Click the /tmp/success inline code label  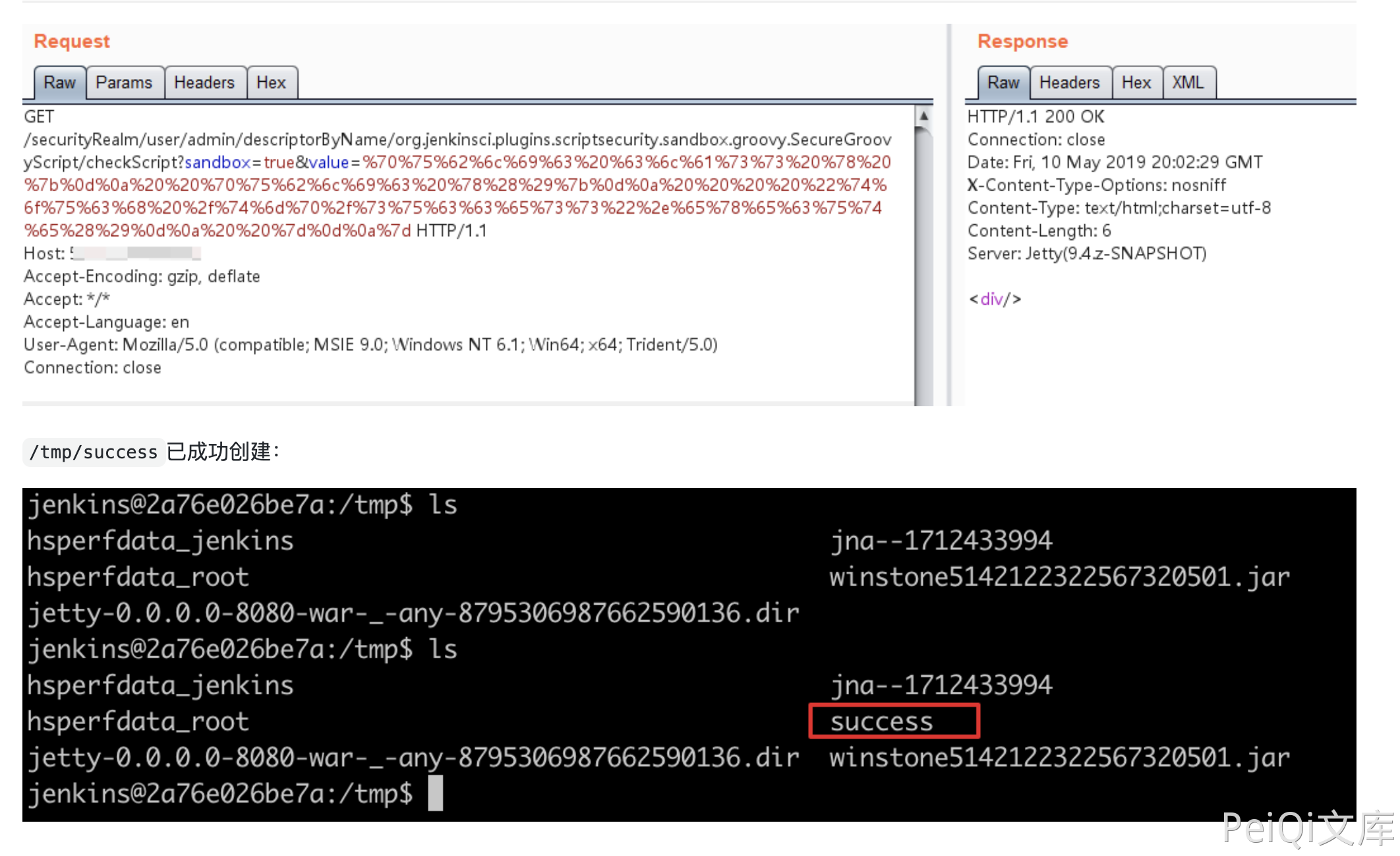coord(94,452)
